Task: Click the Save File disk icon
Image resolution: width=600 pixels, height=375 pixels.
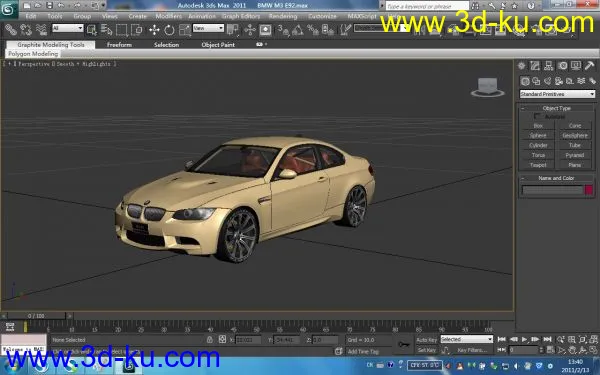Action: point(49,5)
